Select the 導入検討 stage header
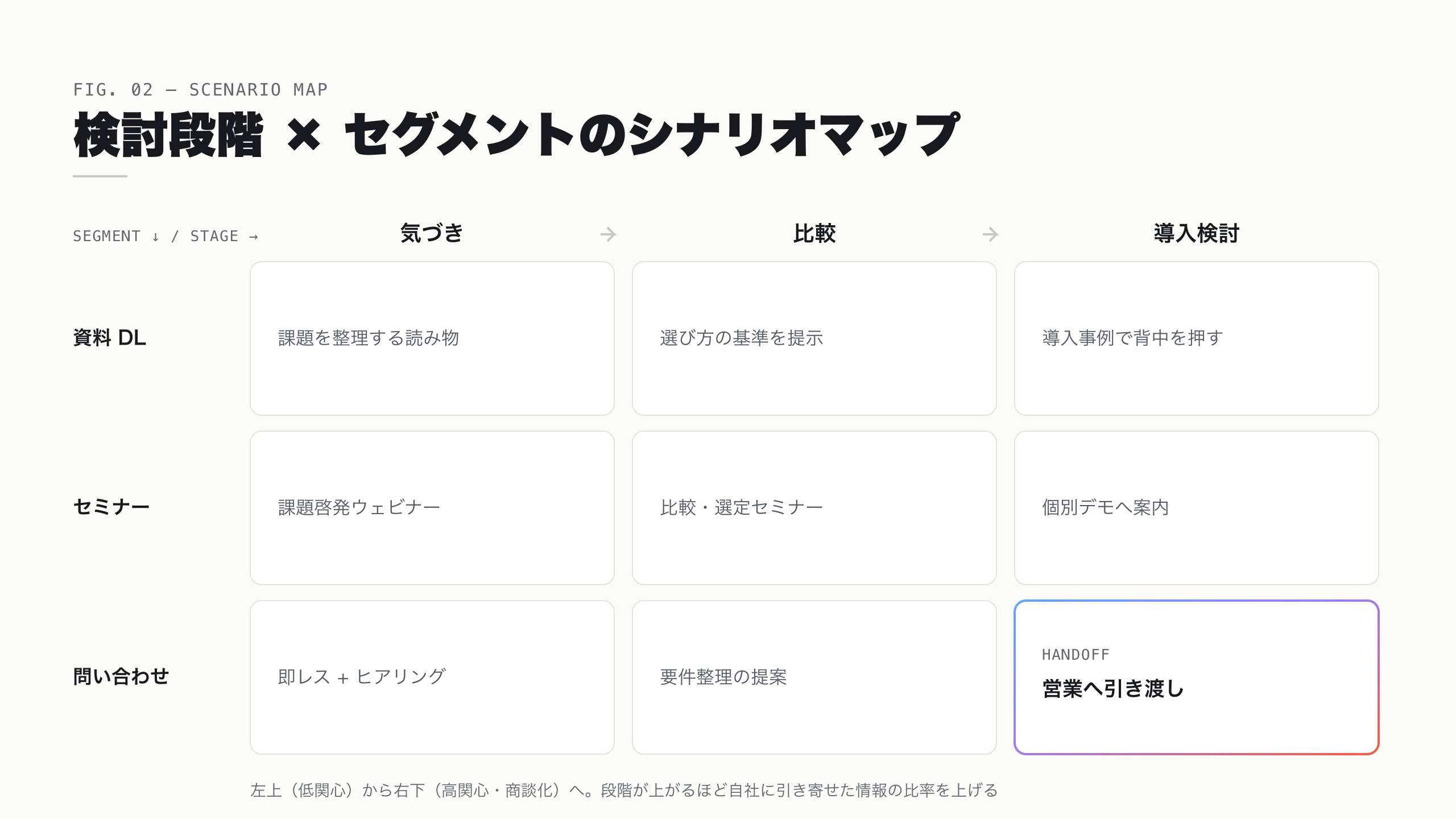 click(x=1197, y=234)
